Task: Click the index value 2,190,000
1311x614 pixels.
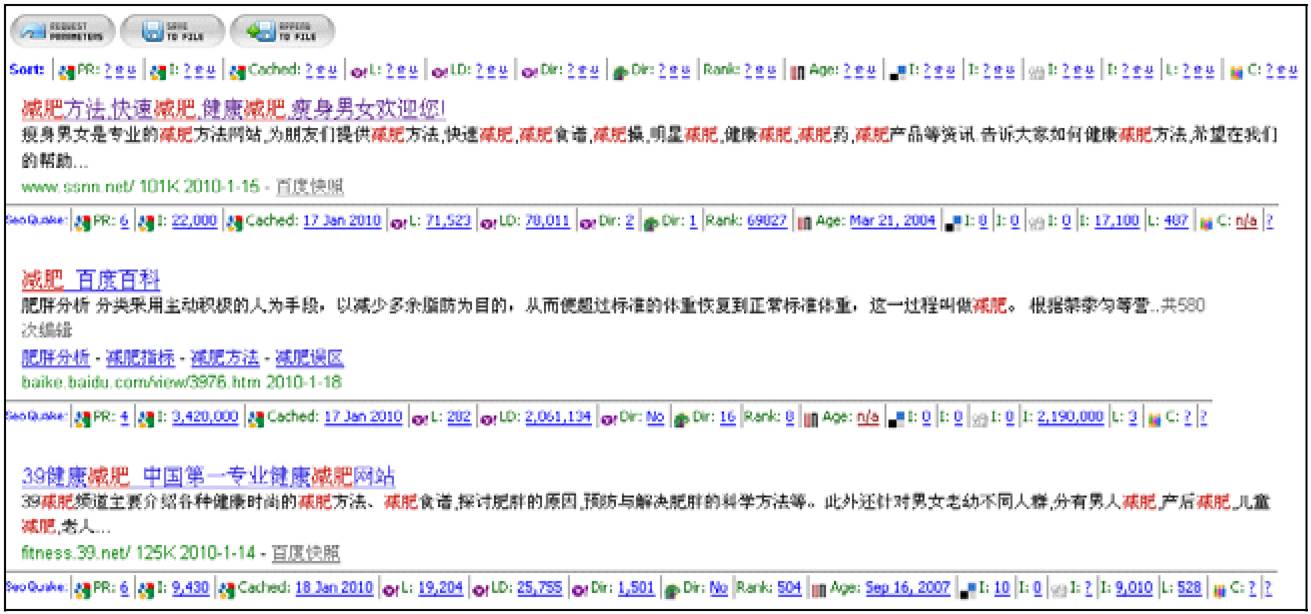Action: pyautogui.click(x=1072, y=416)
